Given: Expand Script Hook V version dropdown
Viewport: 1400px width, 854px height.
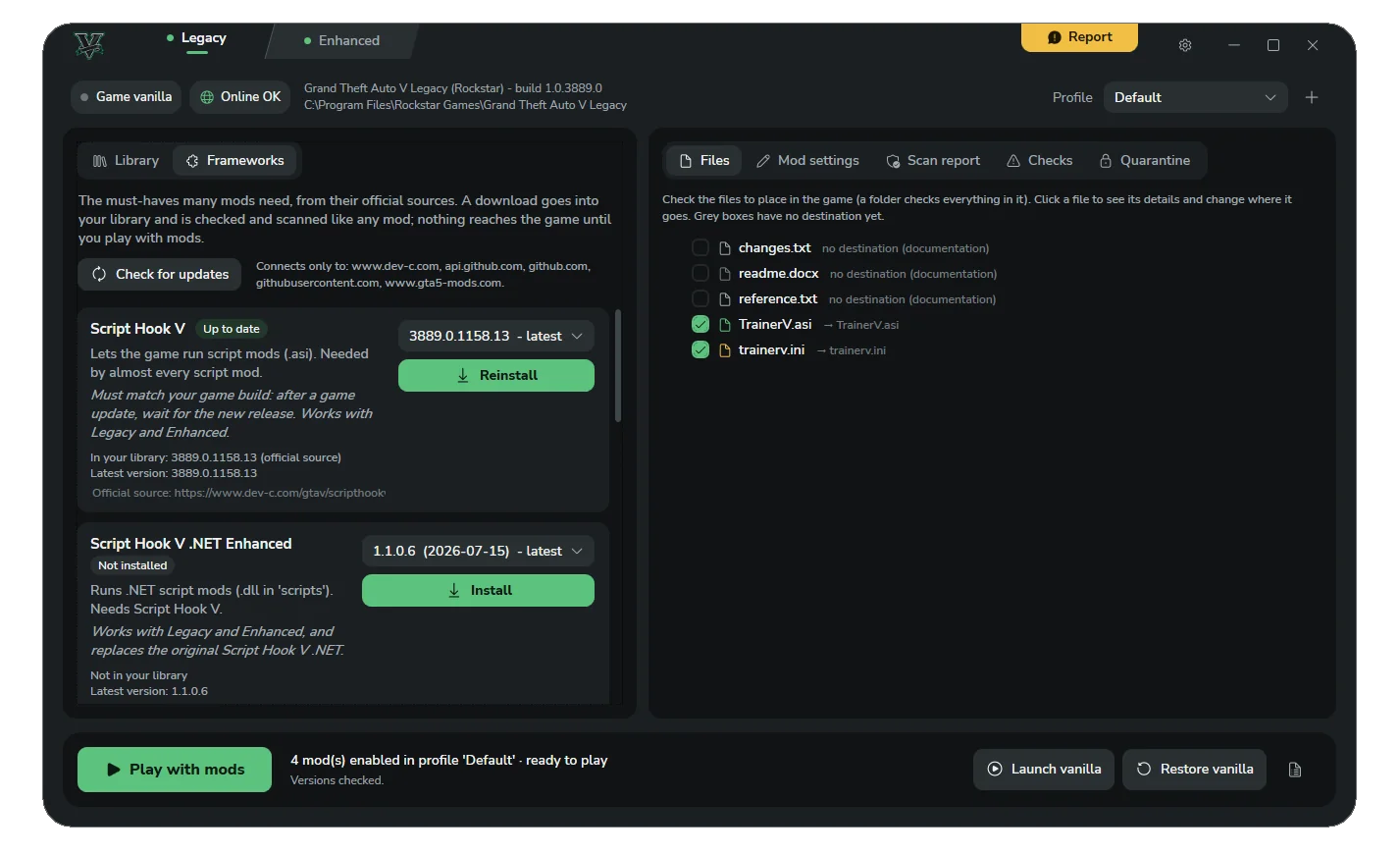Looking at the screenshot, I should point(496,336).
